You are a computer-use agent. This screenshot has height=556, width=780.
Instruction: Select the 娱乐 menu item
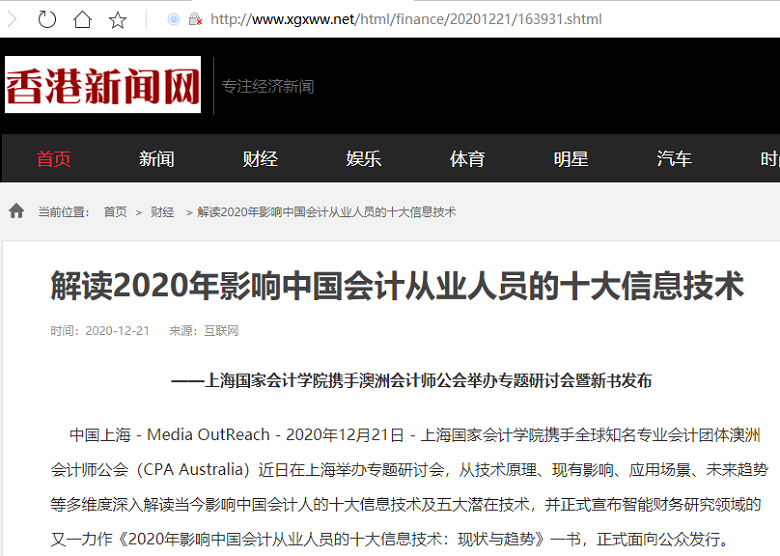(363, 159)
